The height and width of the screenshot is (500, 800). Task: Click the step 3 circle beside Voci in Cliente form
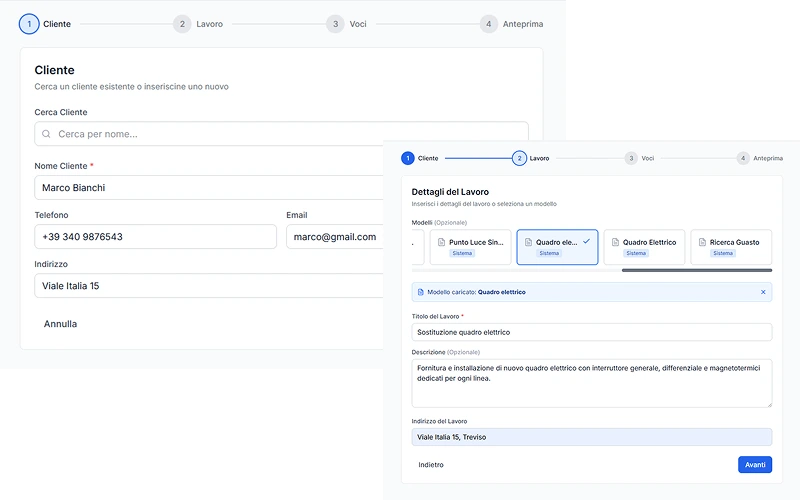(x=335, y=24)
